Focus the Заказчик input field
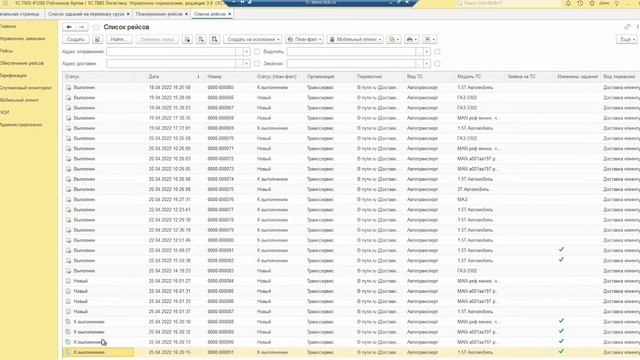This screenshot has height=360, width=640. click(x=351, y=64)
